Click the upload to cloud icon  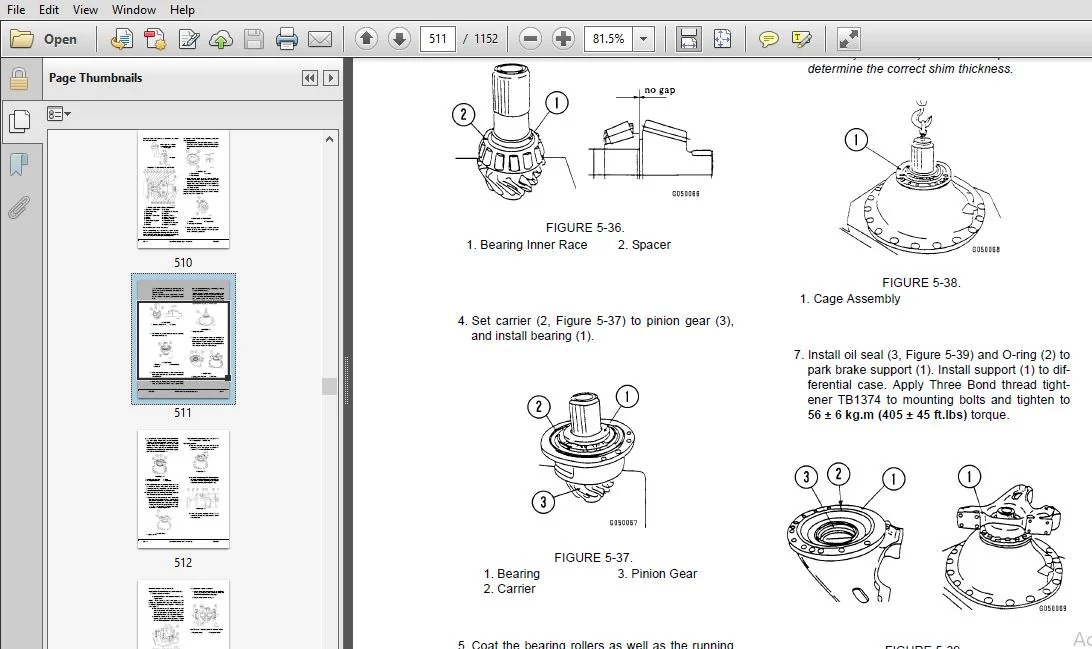click(221, 39)
